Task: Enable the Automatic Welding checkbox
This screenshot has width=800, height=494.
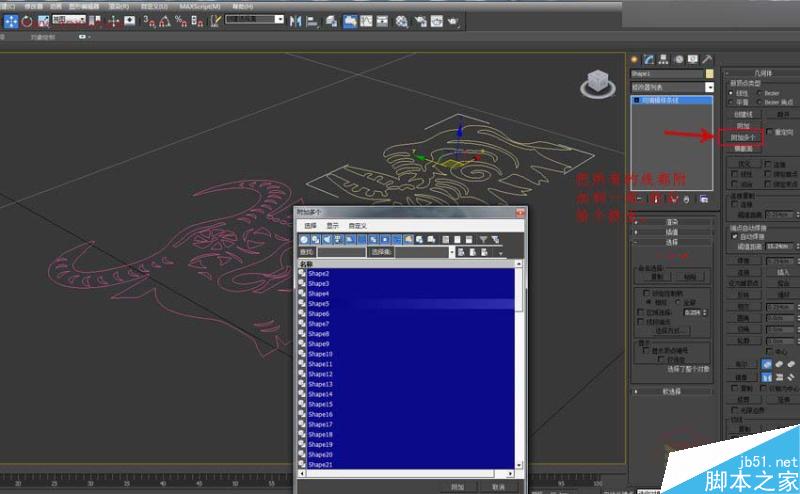Action: point(735,236)
